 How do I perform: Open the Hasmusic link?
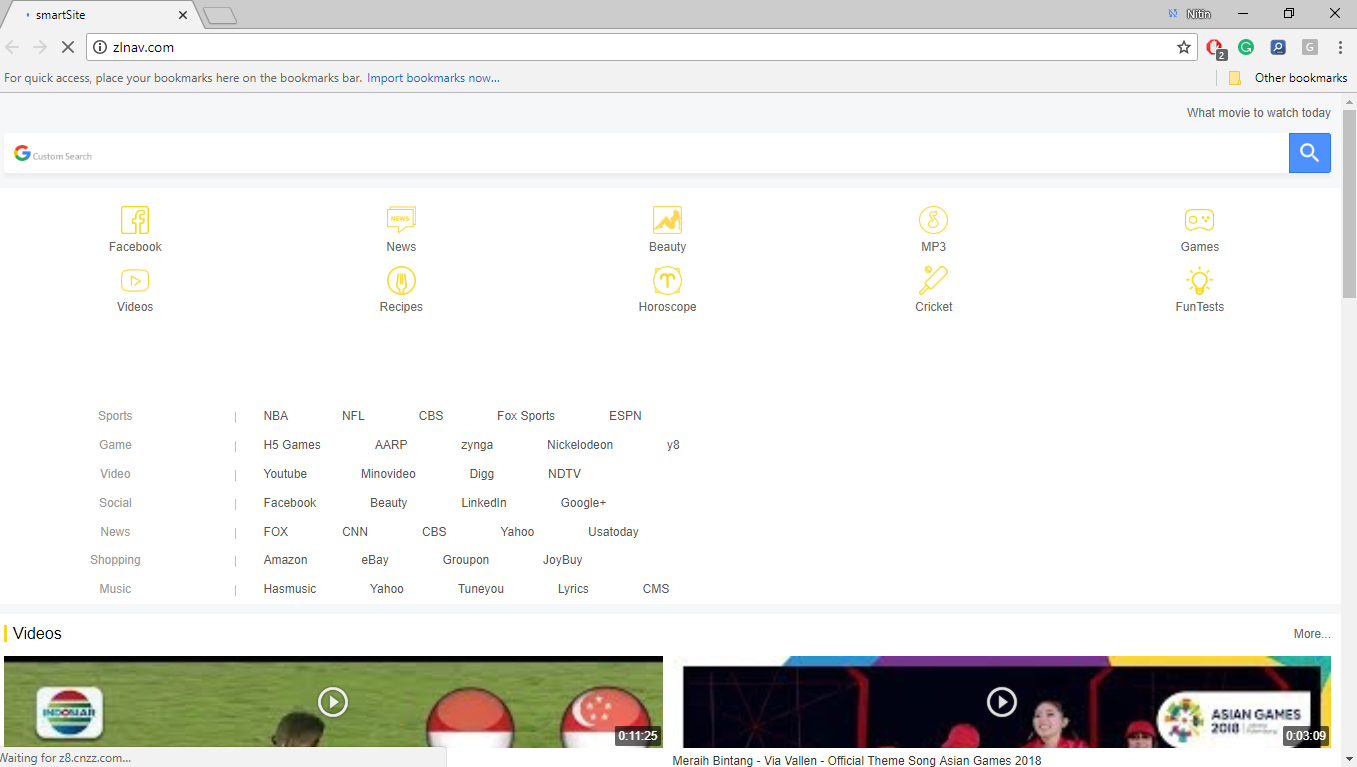[290, 589]
